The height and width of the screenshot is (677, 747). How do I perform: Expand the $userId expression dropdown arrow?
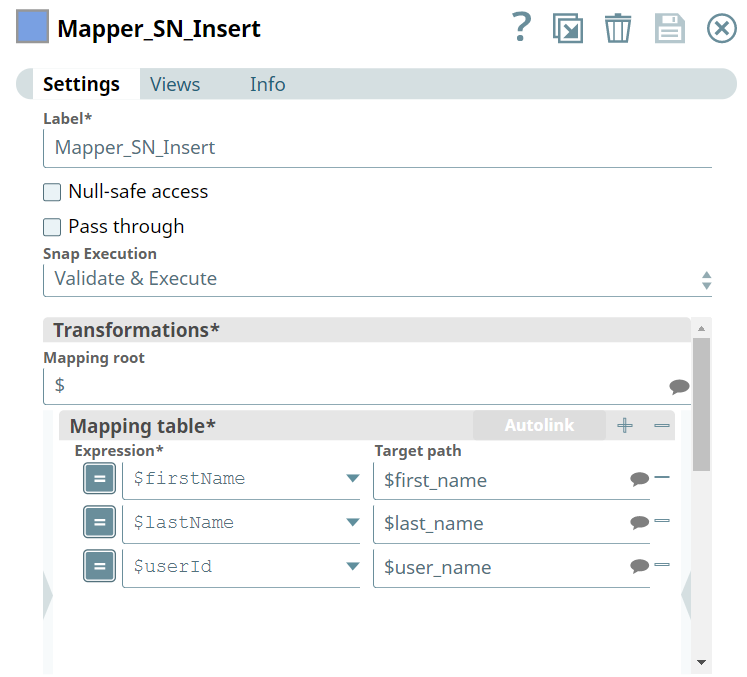(353, 566)
